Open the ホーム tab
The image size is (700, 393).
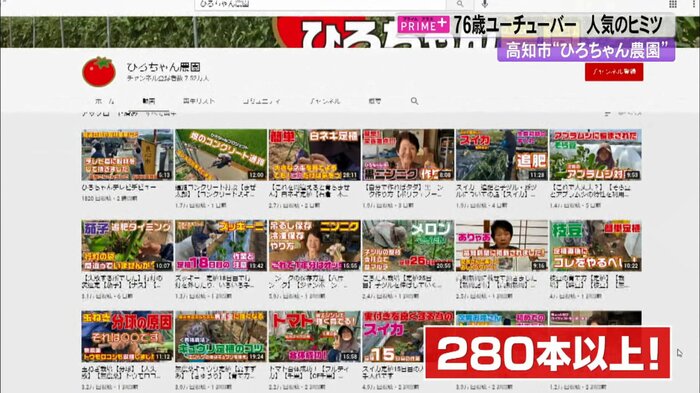click(104, 101)
